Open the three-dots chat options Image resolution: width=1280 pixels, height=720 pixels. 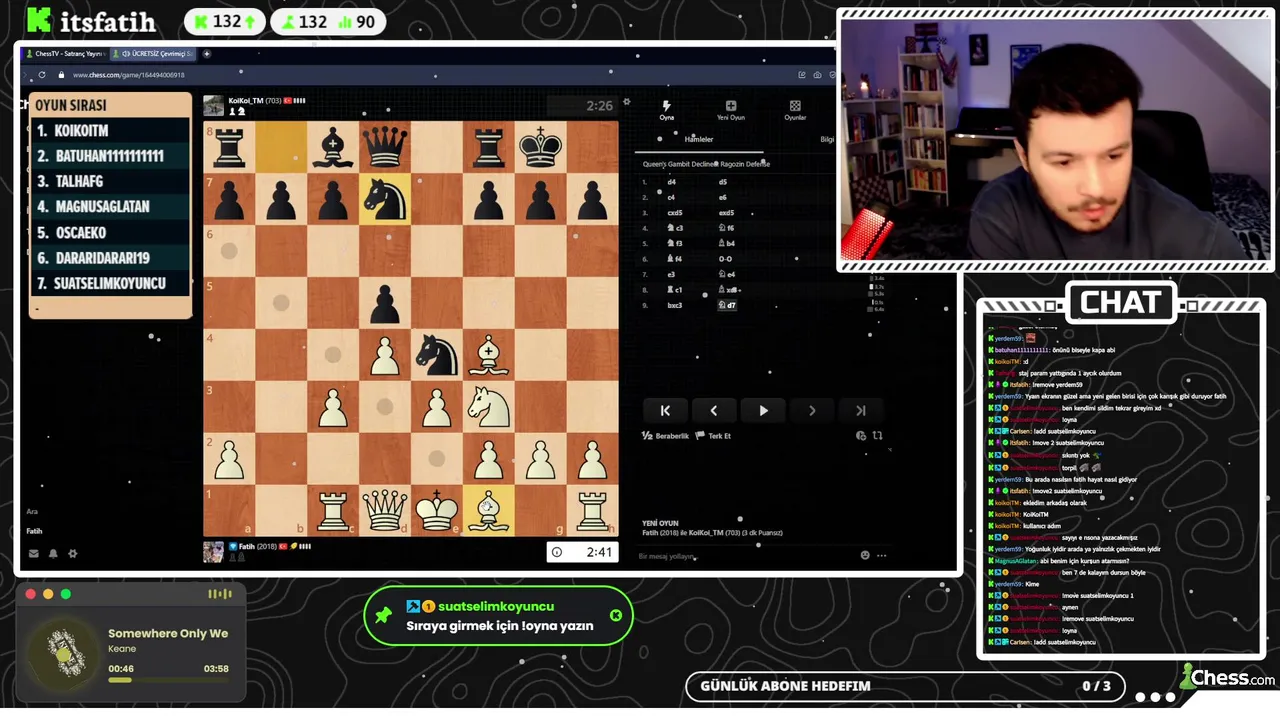(x=881, y=555)
